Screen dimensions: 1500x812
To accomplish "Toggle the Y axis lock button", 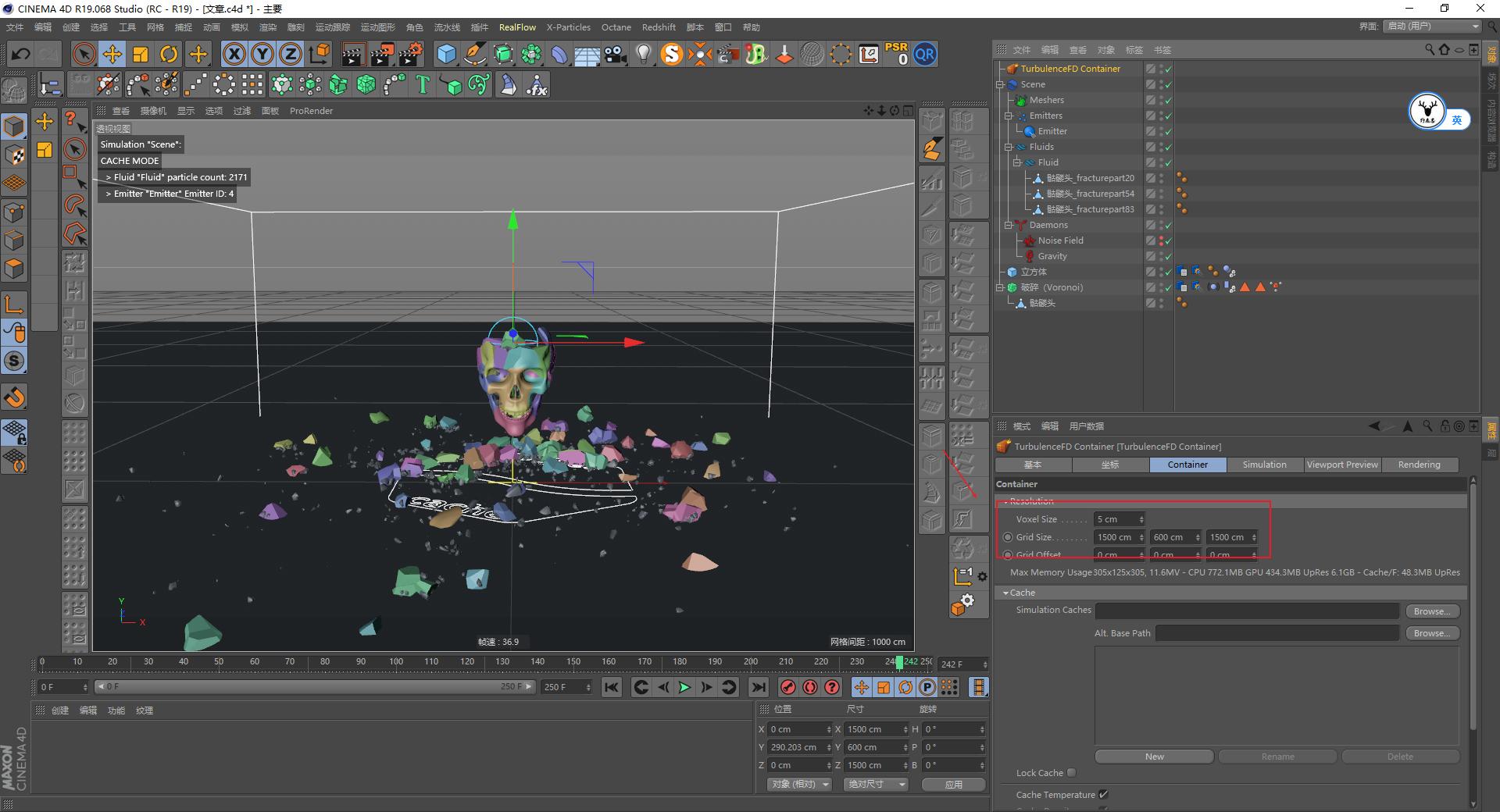I will (x=262, y=54).
